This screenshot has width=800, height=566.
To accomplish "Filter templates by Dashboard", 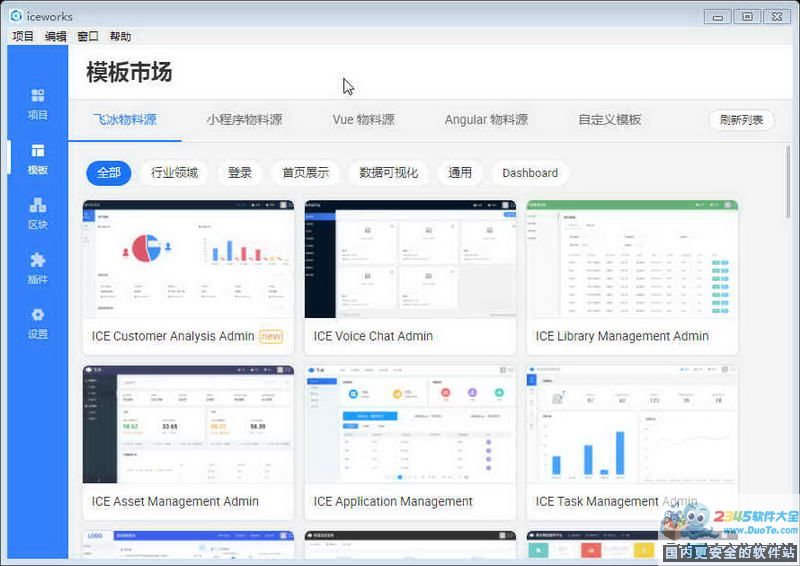I will (530, 173).
